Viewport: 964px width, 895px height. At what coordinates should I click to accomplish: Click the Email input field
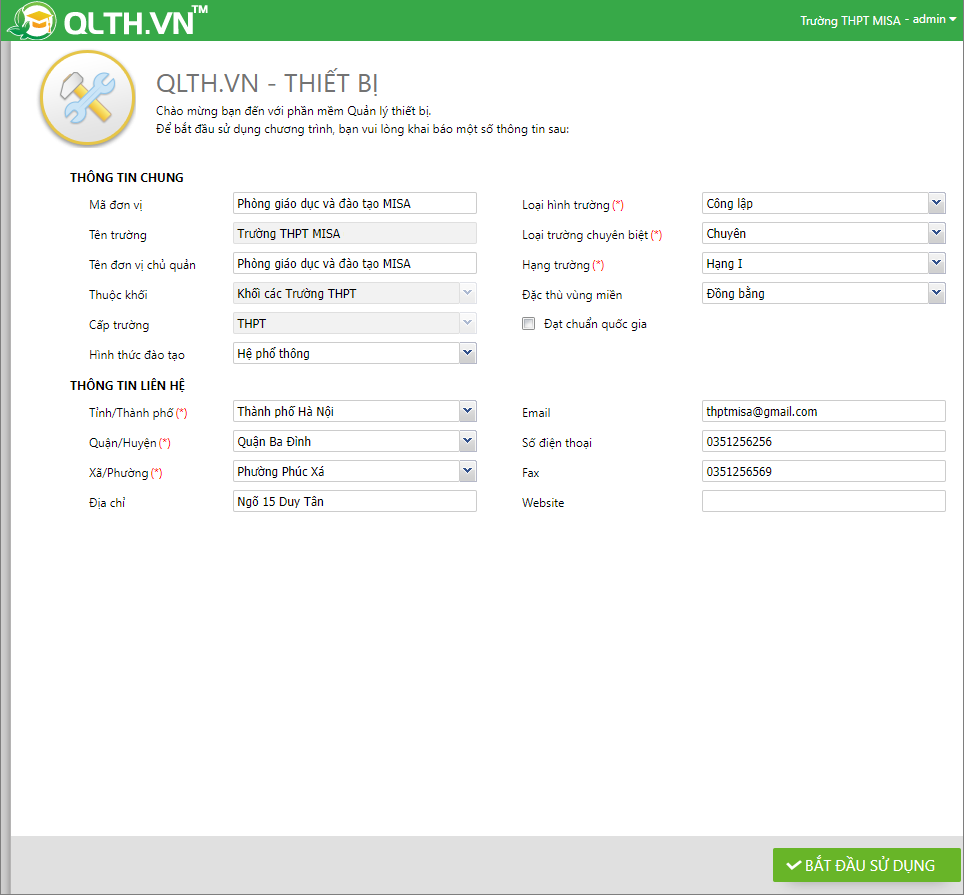point(824,411)
